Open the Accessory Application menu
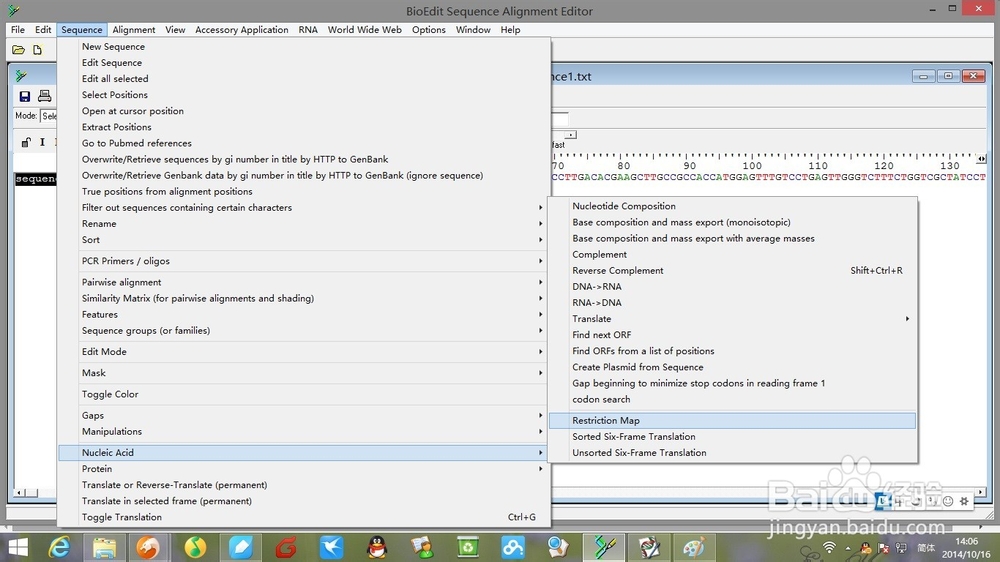Screen dimensions: 1000x562 click(x=242, y=30)
